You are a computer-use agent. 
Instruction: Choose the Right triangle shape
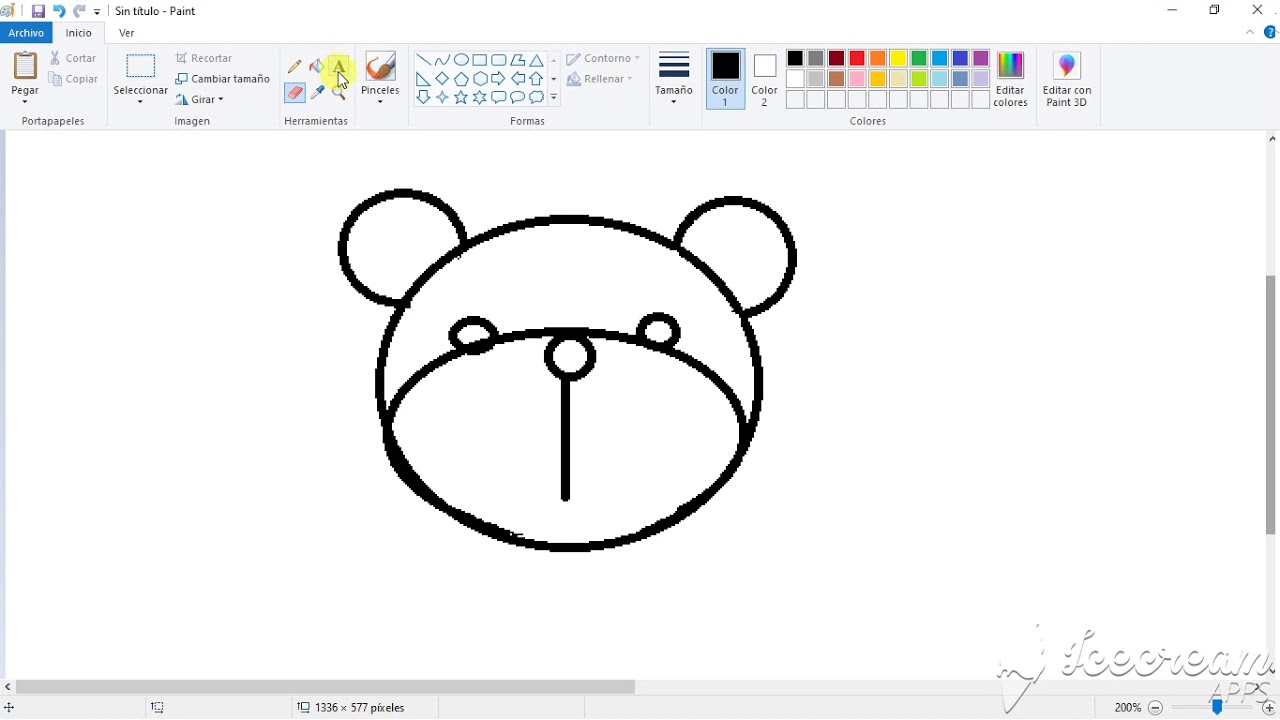pos(423,79)
